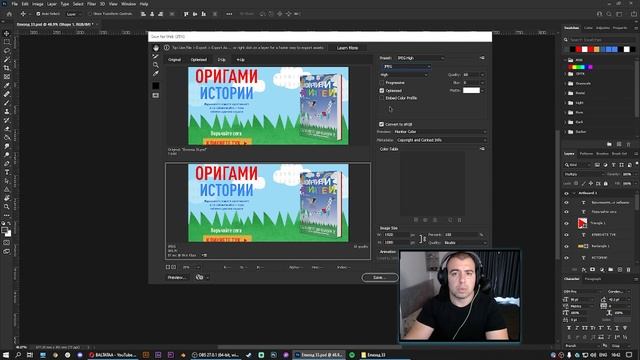This screenshot has height=360, width=640.
Task: Select the Slice Select tool in the dialog
Action: tap(156, 56)
